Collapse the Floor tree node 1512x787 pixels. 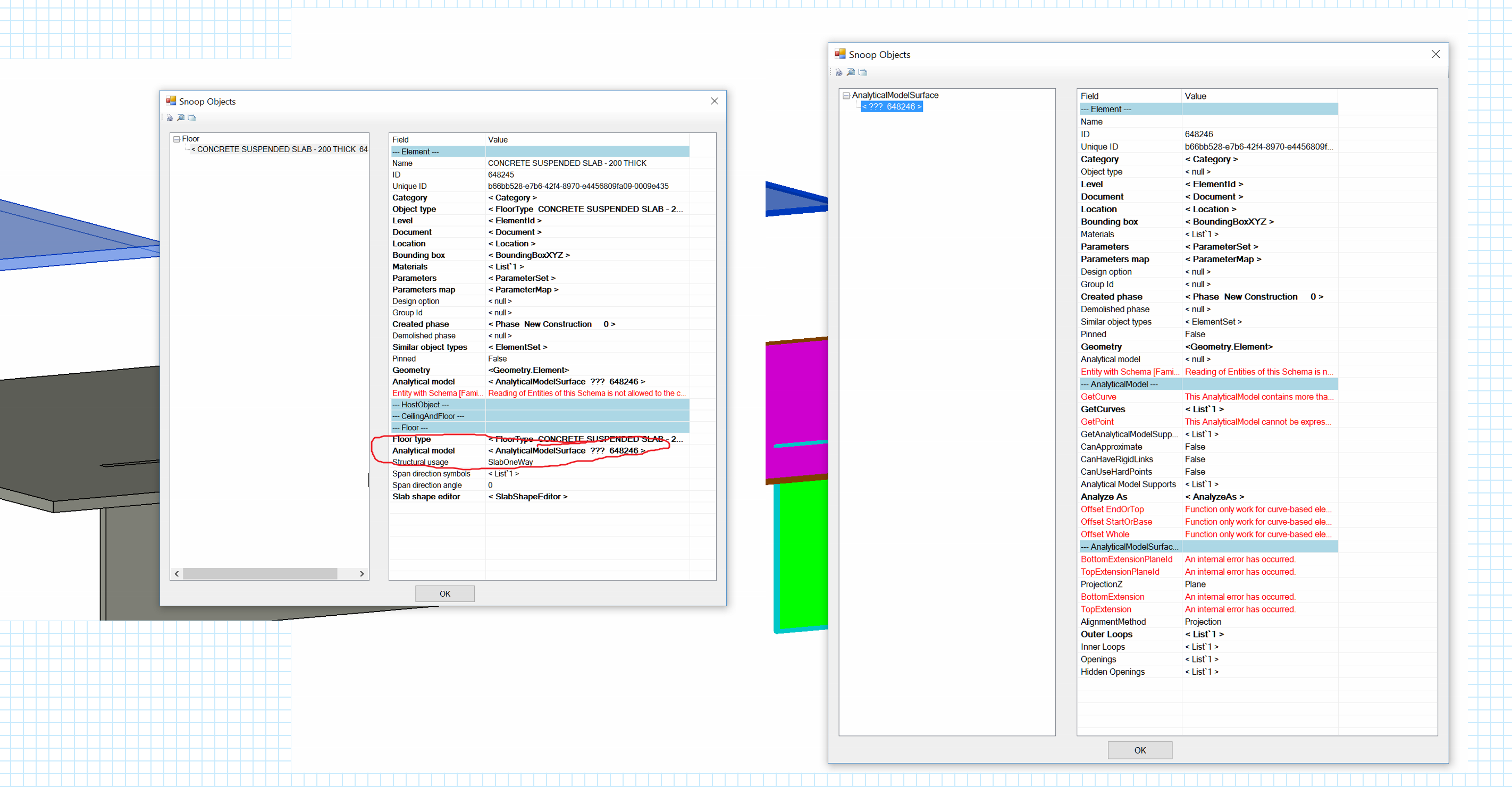tap(176, 139)
